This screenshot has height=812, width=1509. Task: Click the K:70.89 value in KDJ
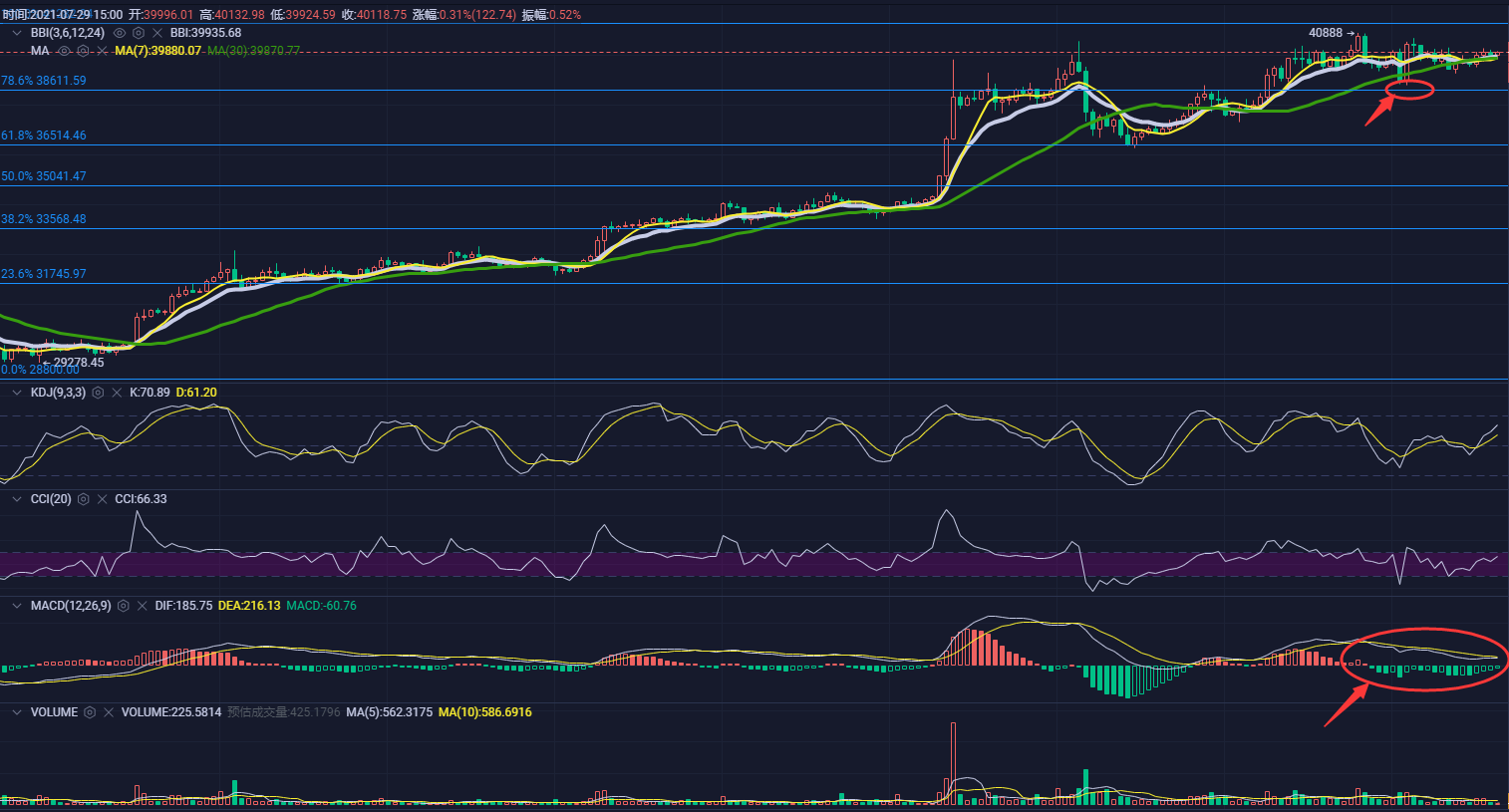pyautogui.click(x=150, y=393)
